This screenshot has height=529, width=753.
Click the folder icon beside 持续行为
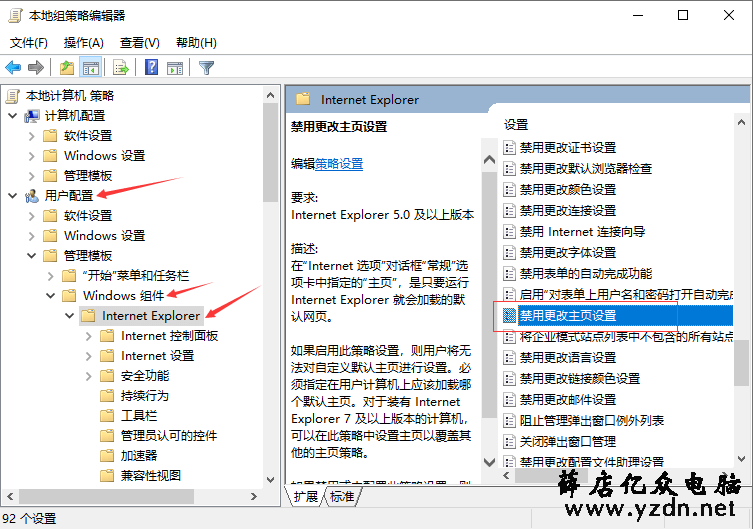(x=107, y=396)
